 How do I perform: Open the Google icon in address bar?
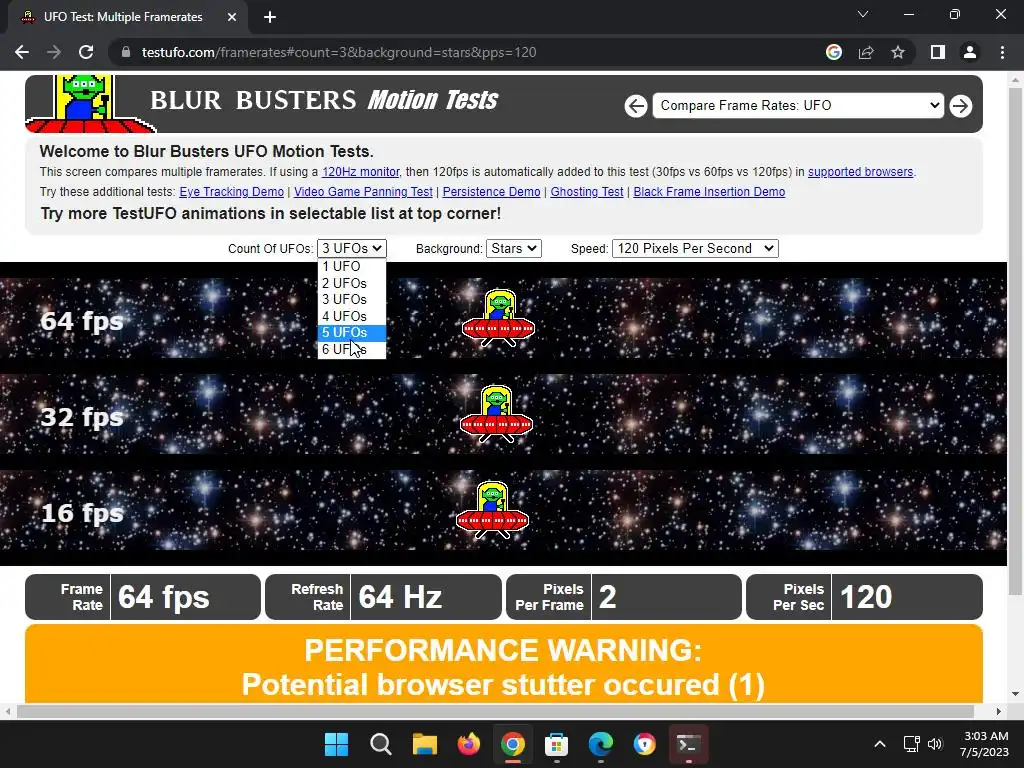834,52
